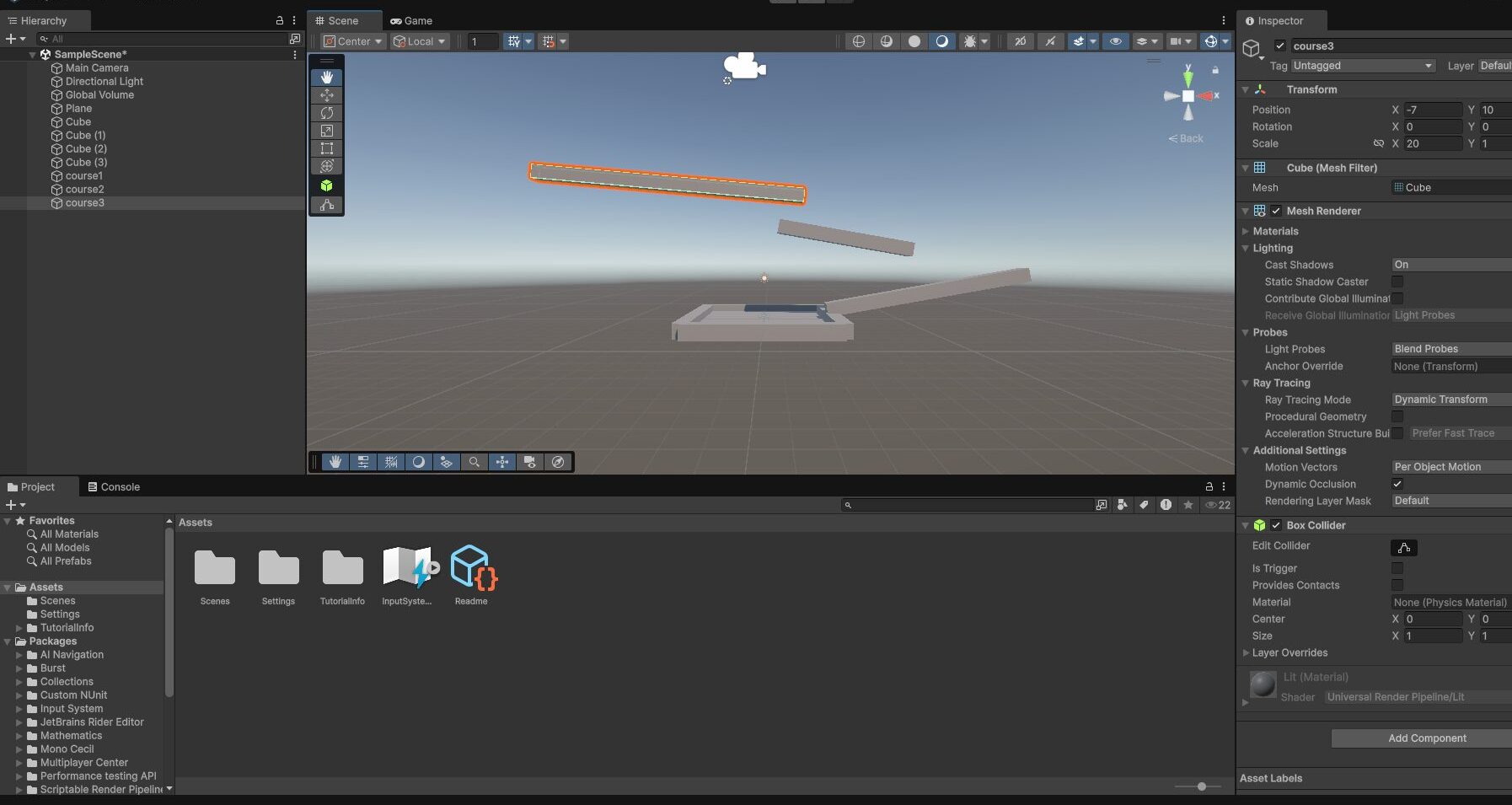Click the scene view perspective lock icon
The image size is (1512, 805).
1215,70
